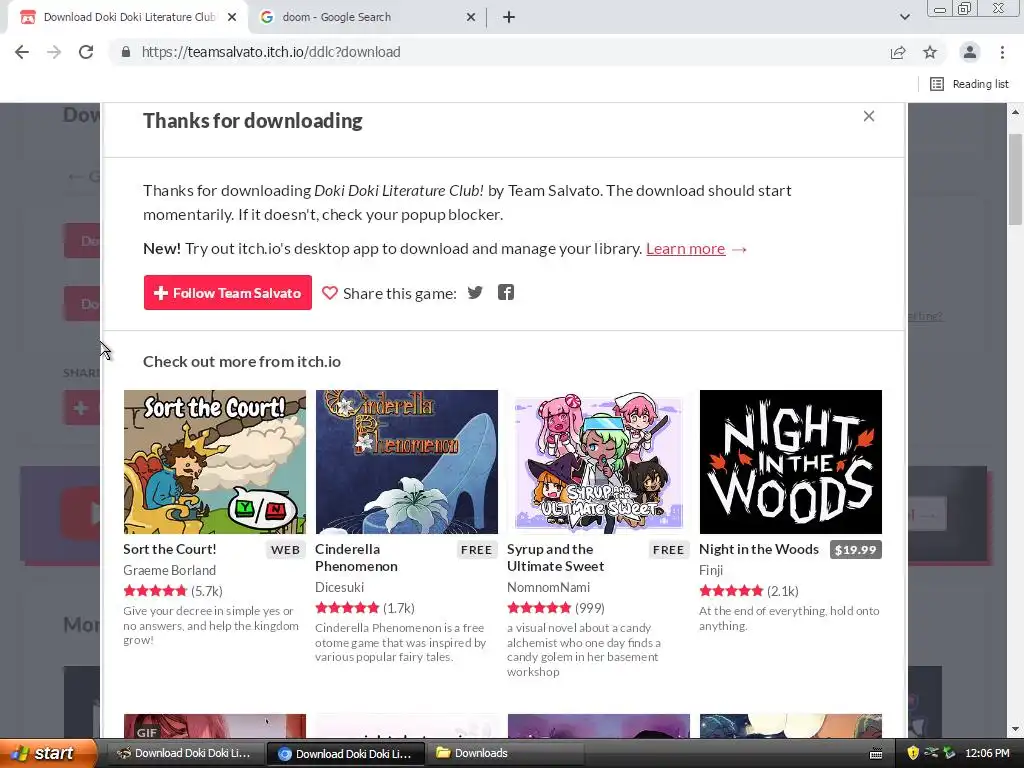Click the GIF thumbnail in the bottom row
This screenshot has height=768, width=1024.
214,726
